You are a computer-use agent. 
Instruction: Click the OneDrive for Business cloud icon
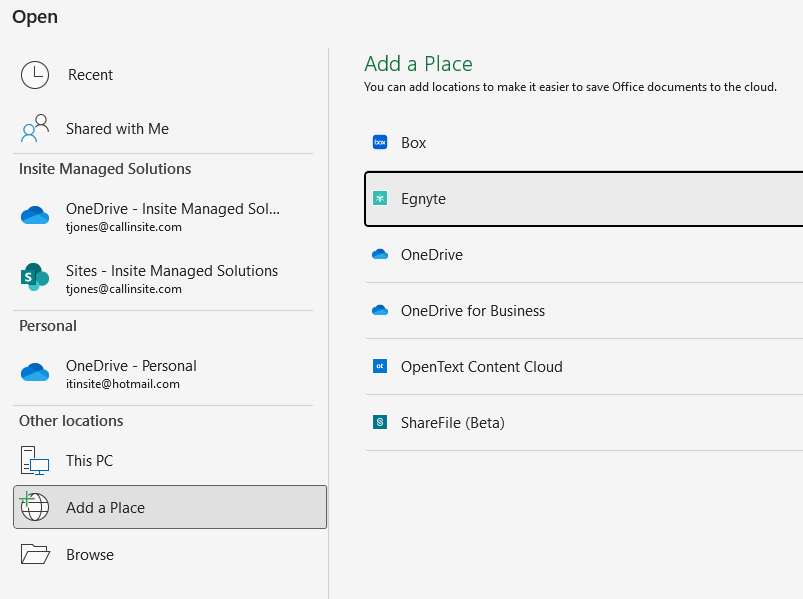[380, 310]
